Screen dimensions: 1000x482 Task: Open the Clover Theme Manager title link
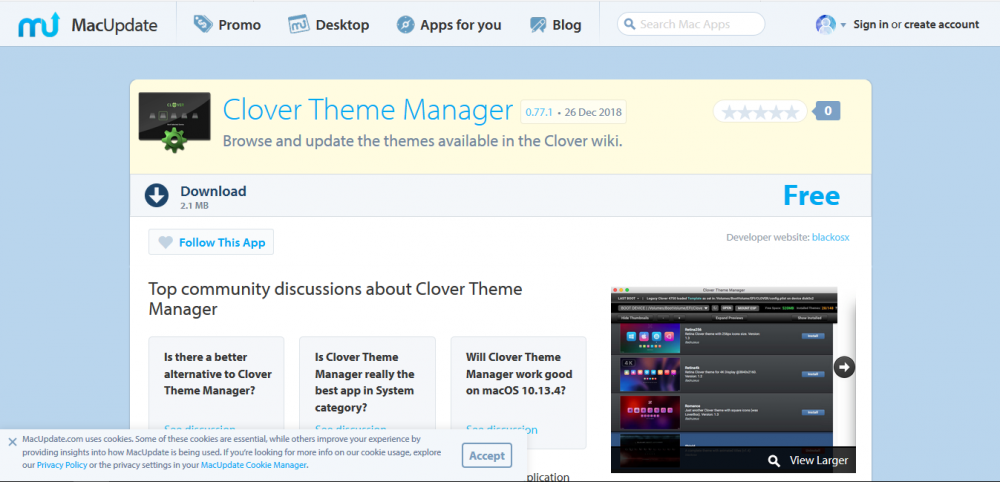(x=368, y=109)
